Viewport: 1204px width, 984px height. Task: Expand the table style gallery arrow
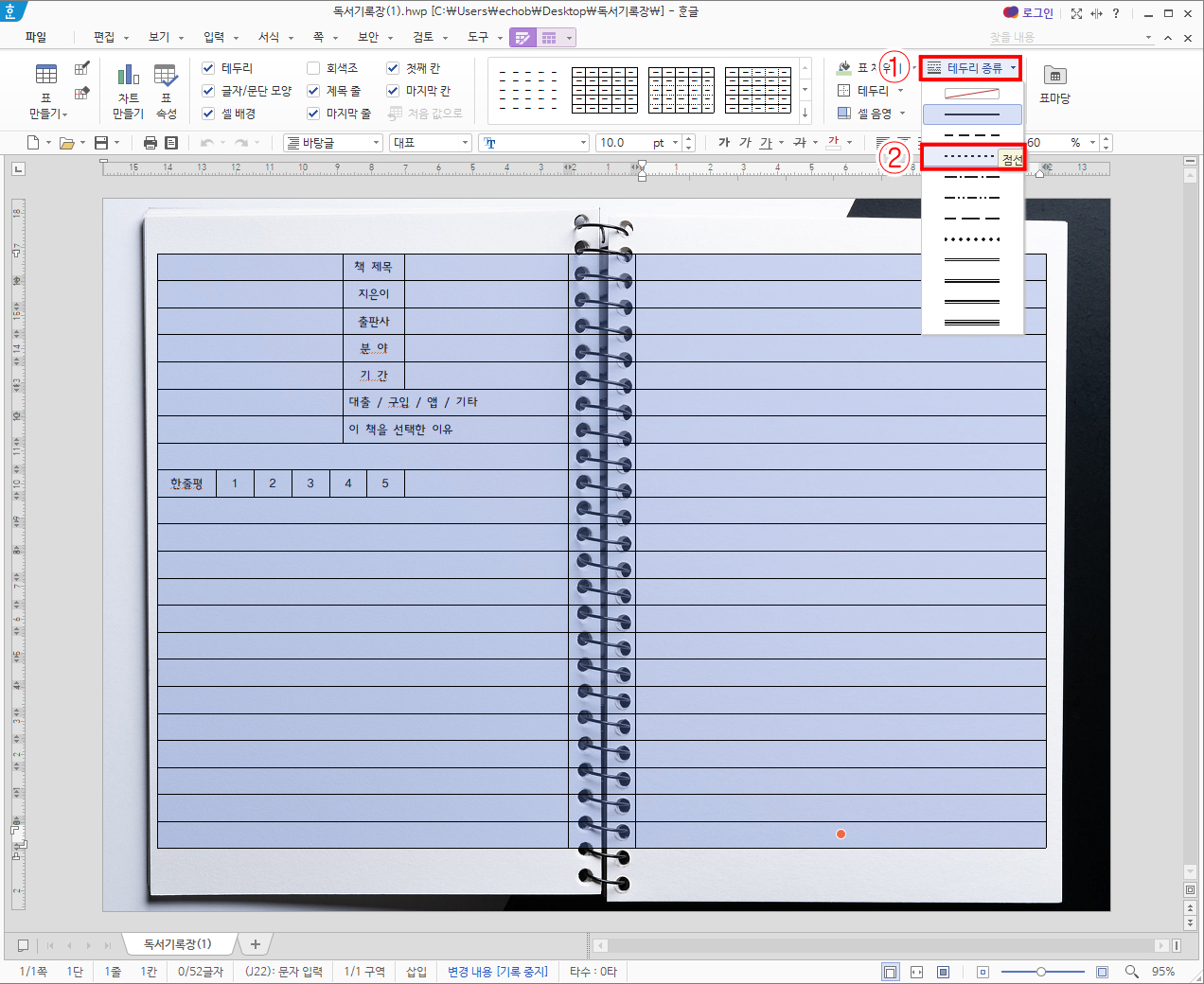click(806, 114)
